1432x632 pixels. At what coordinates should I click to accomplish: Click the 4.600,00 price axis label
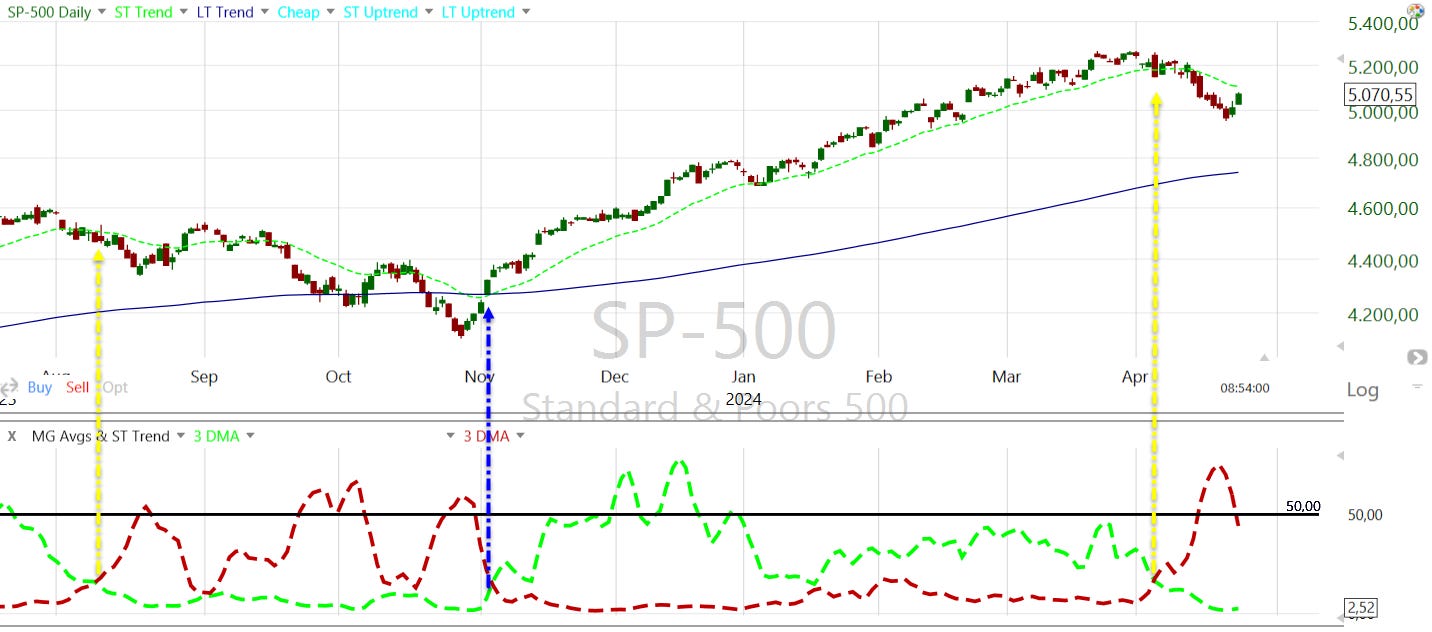tap(1383, 209)
